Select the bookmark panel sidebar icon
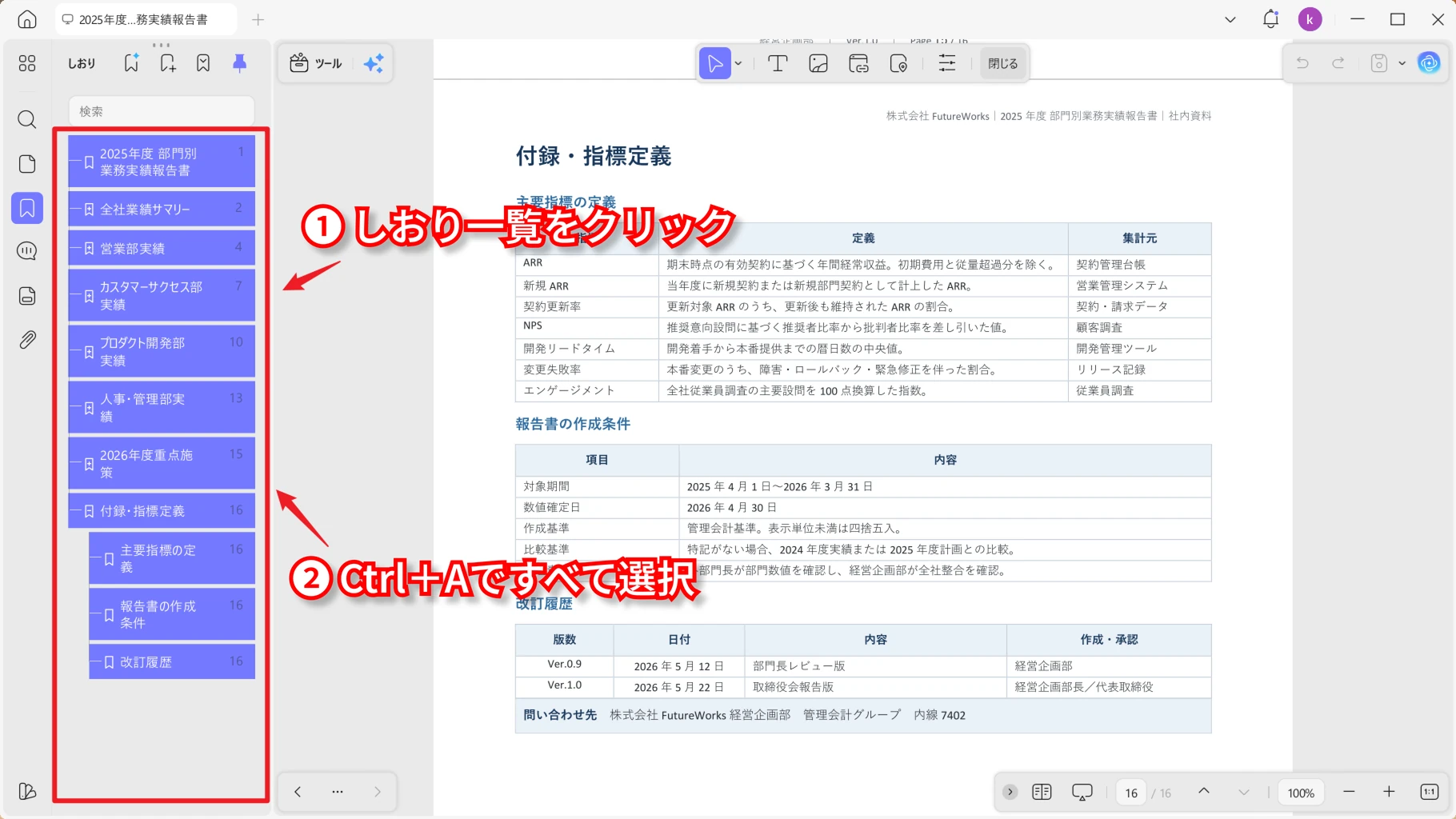The image size is (1456, 819). coord(27,208)
